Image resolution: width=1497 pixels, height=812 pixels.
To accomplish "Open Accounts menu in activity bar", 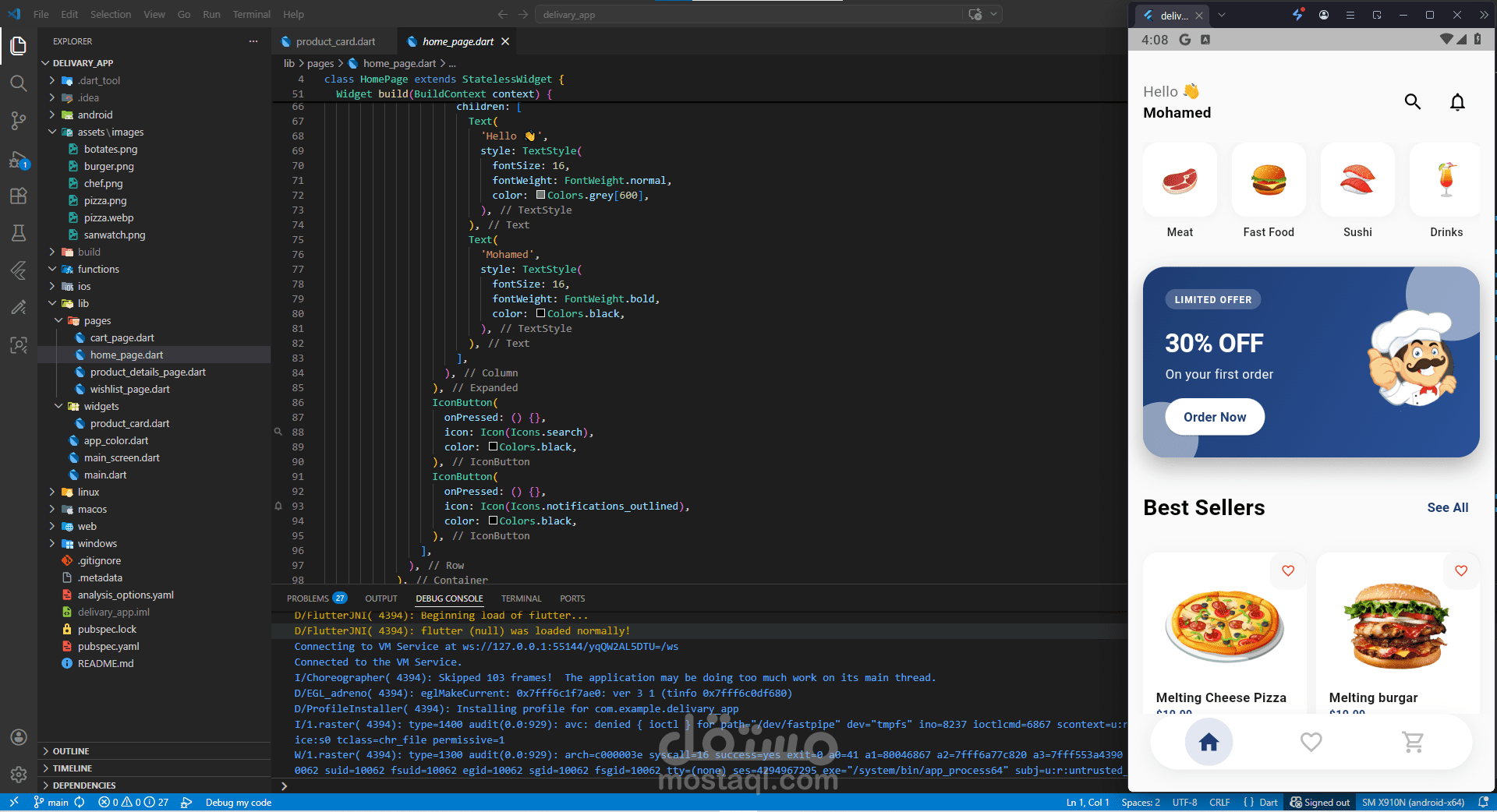I will point(19,737).
